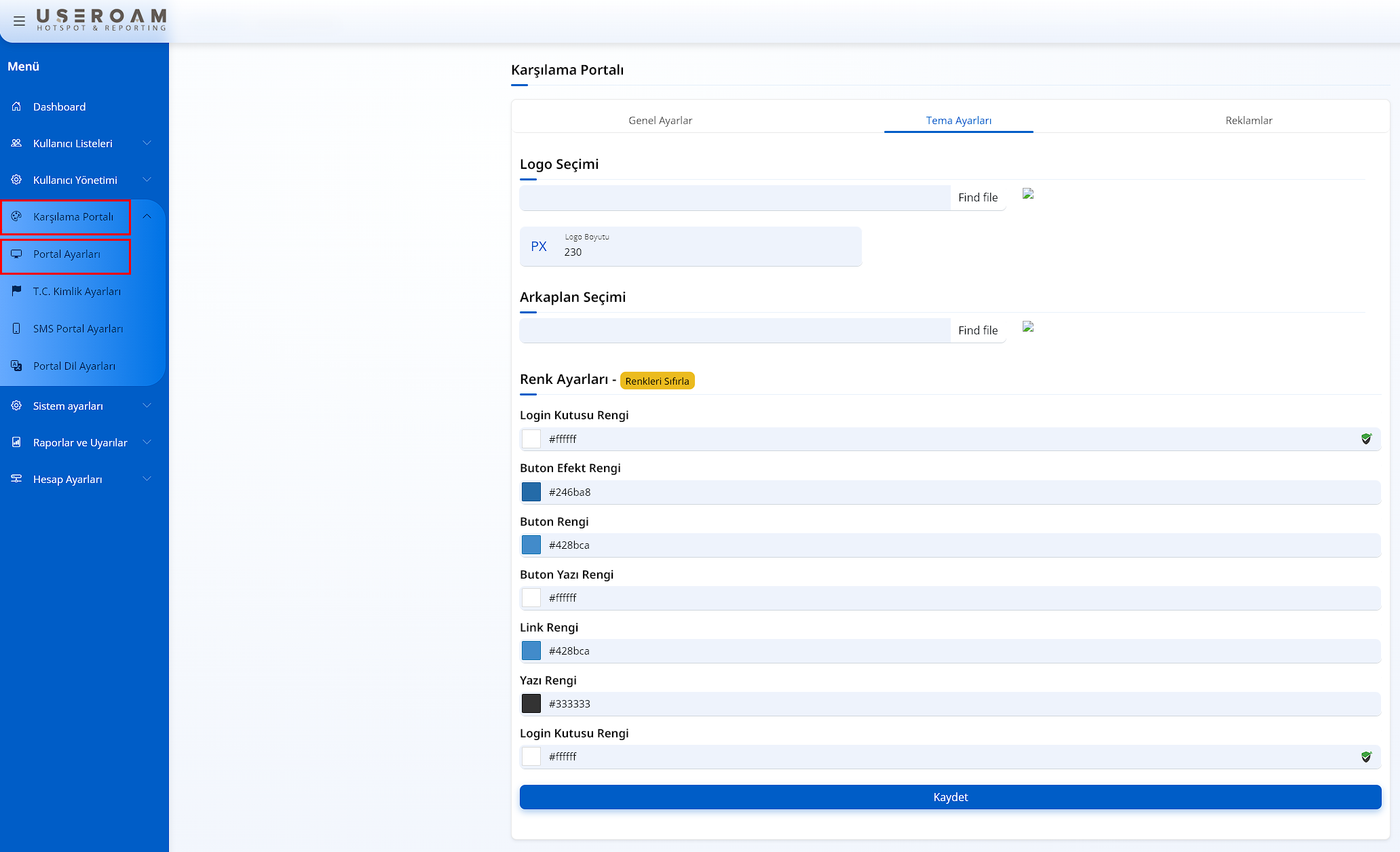
Task: Expand the Sistem ayarları chevron
Action: click(147, 406)
